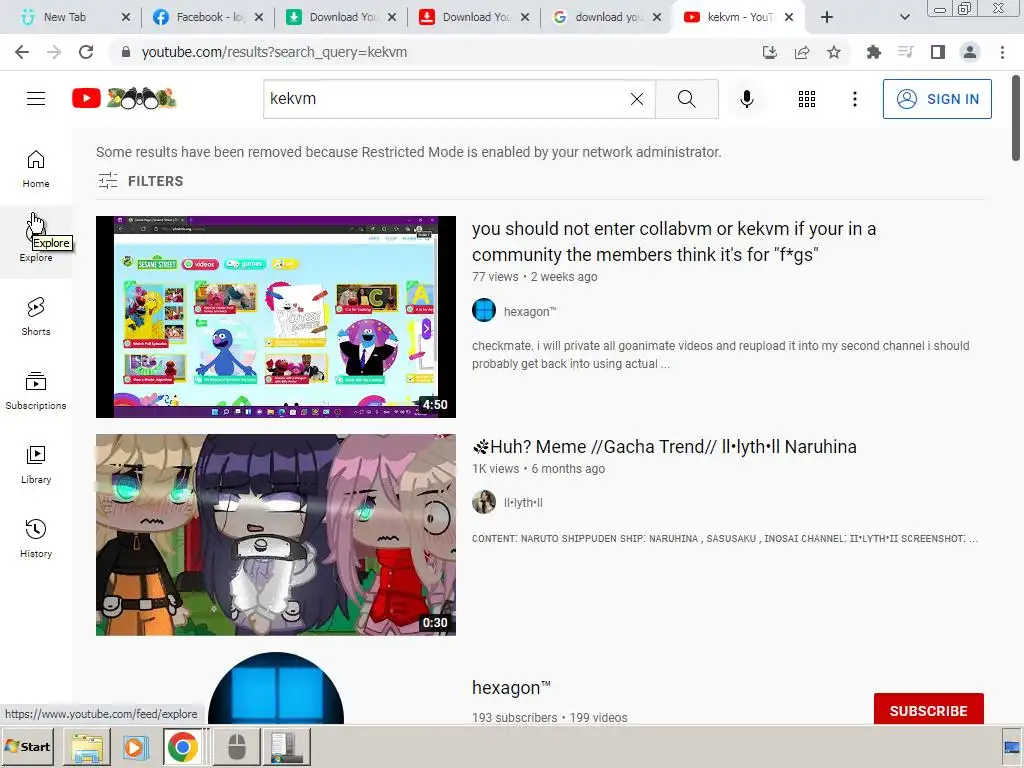This screenshot has height=768, width=1024.
Task: Go forward in Chrome
Action: click(x=54, y=52)
